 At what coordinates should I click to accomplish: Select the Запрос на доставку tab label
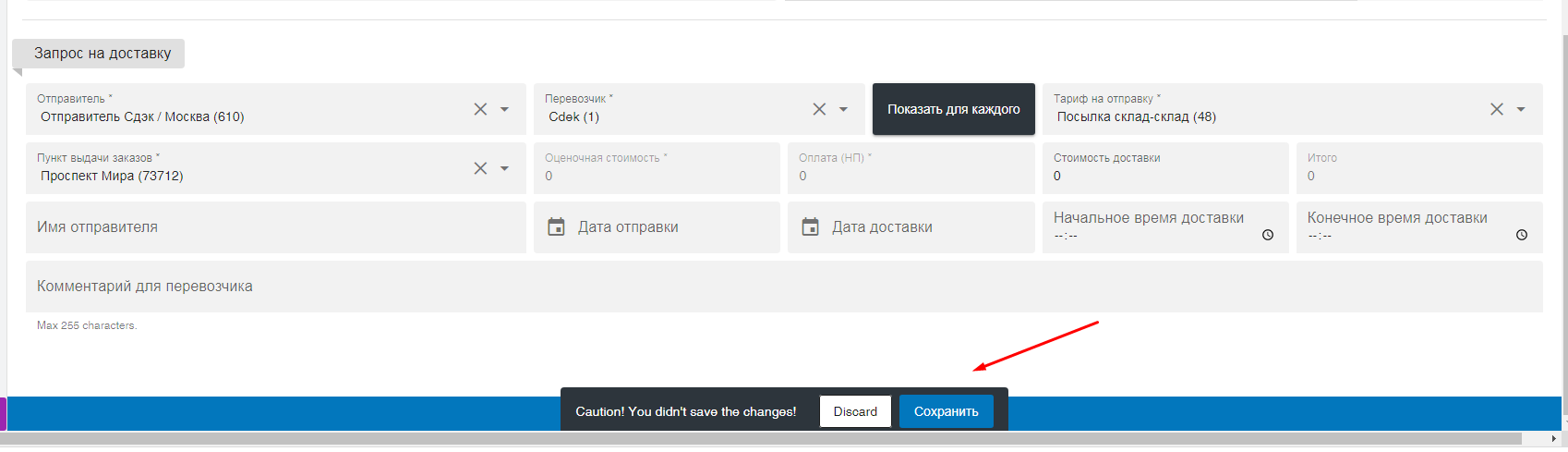[x=103, y=54]
